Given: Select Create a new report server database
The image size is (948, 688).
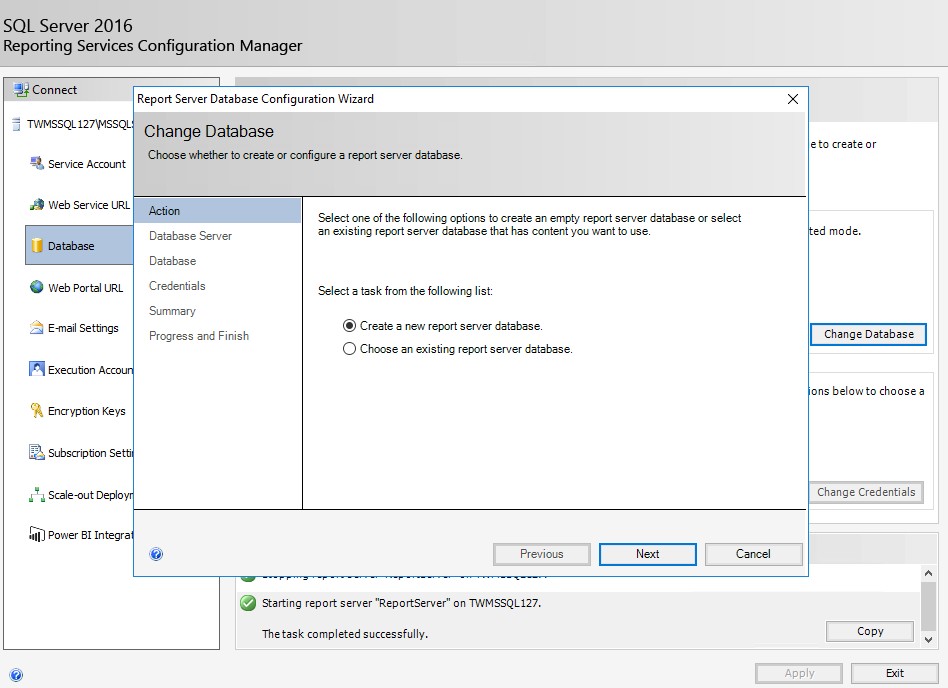Looking at the screenshot, I should (x=349, y=326).
